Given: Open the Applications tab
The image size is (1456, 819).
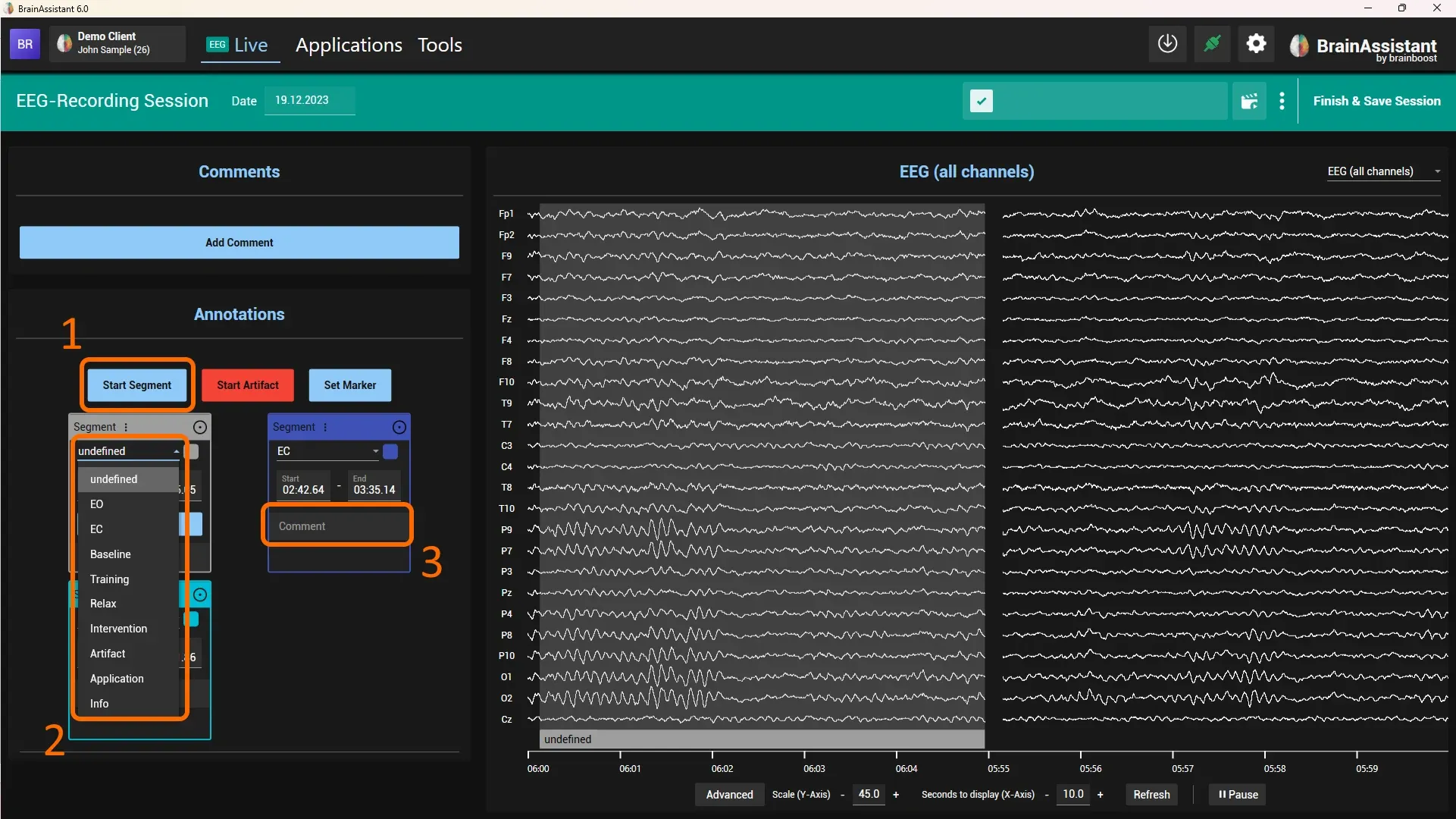Looking at the screenshot, I should tap(349, 45).
